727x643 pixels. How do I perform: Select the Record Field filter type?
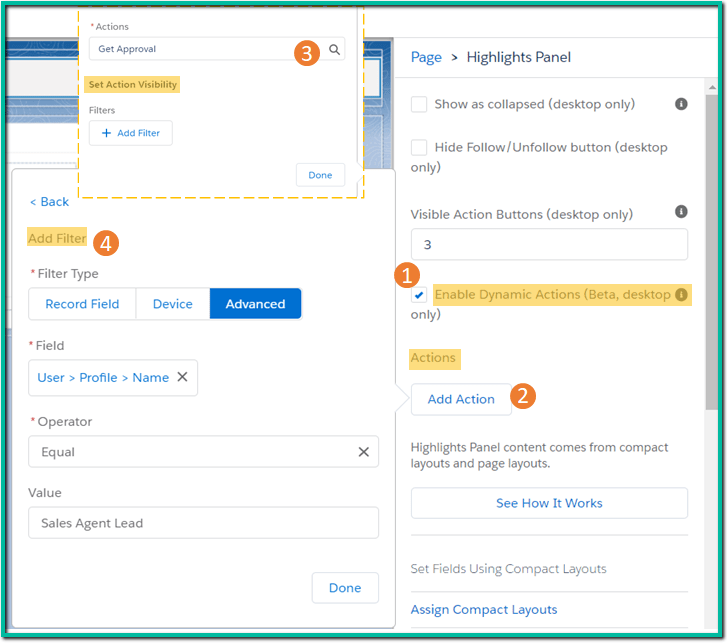pyautogui.click(x=82, y=304)
